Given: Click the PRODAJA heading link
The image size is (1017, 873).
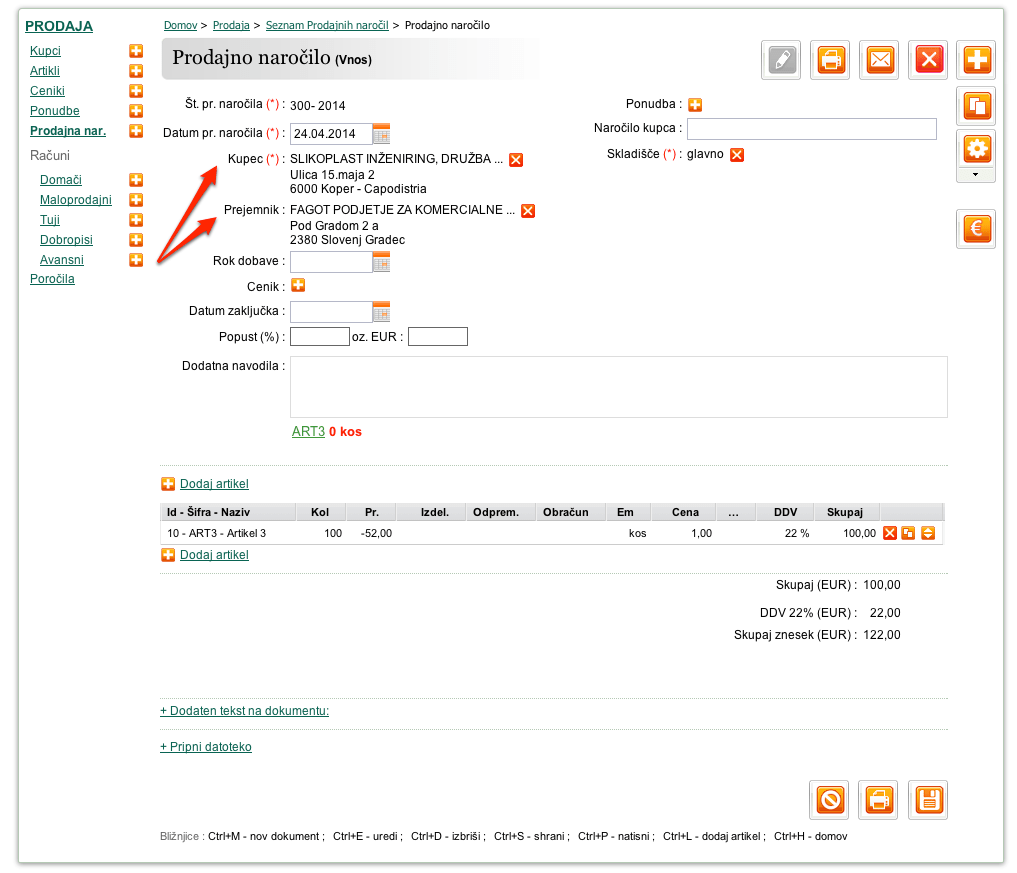Looking at the screenshot, I should (59, 27).
